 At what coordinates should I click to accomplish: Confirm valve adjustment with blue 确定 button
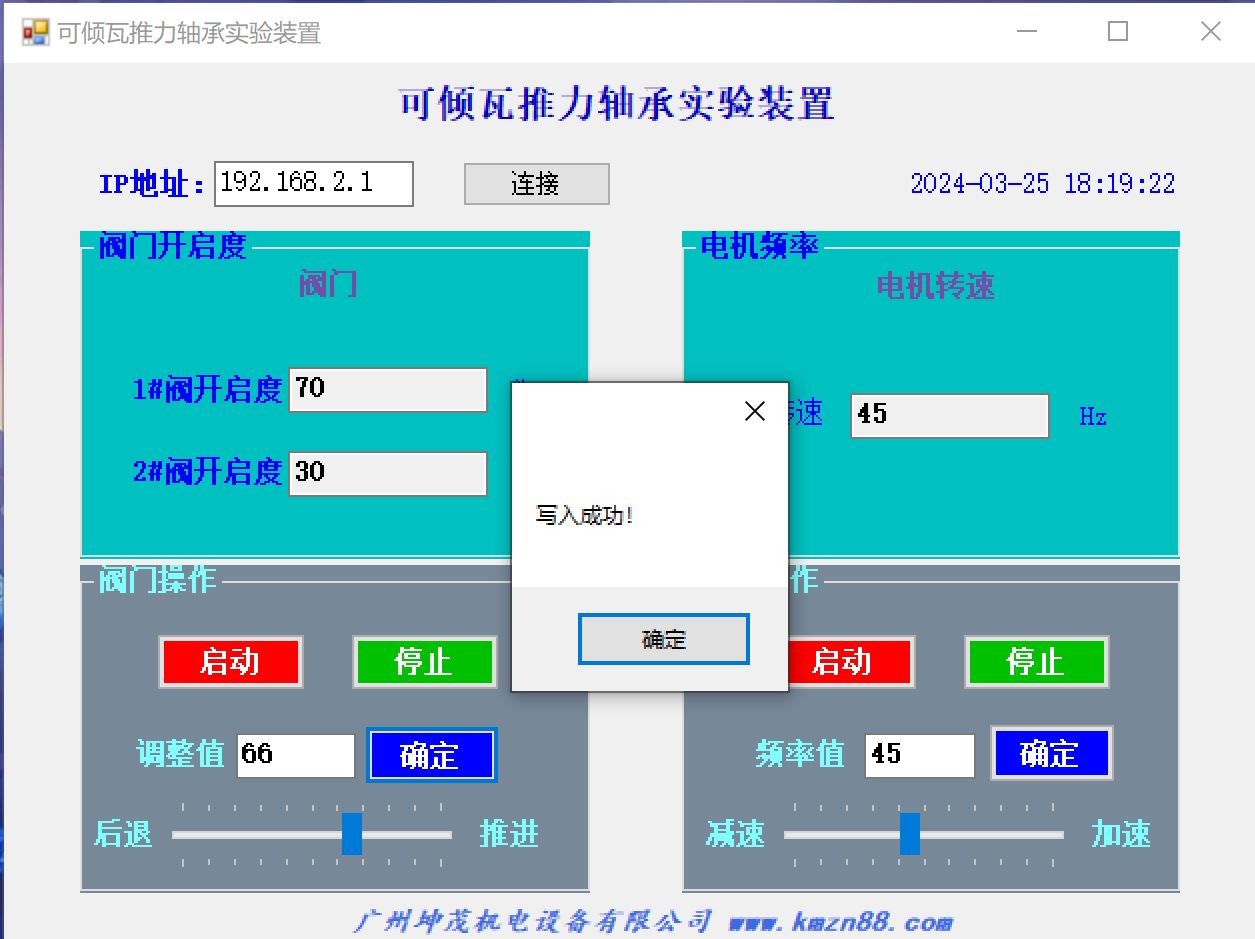coord(431,755)
